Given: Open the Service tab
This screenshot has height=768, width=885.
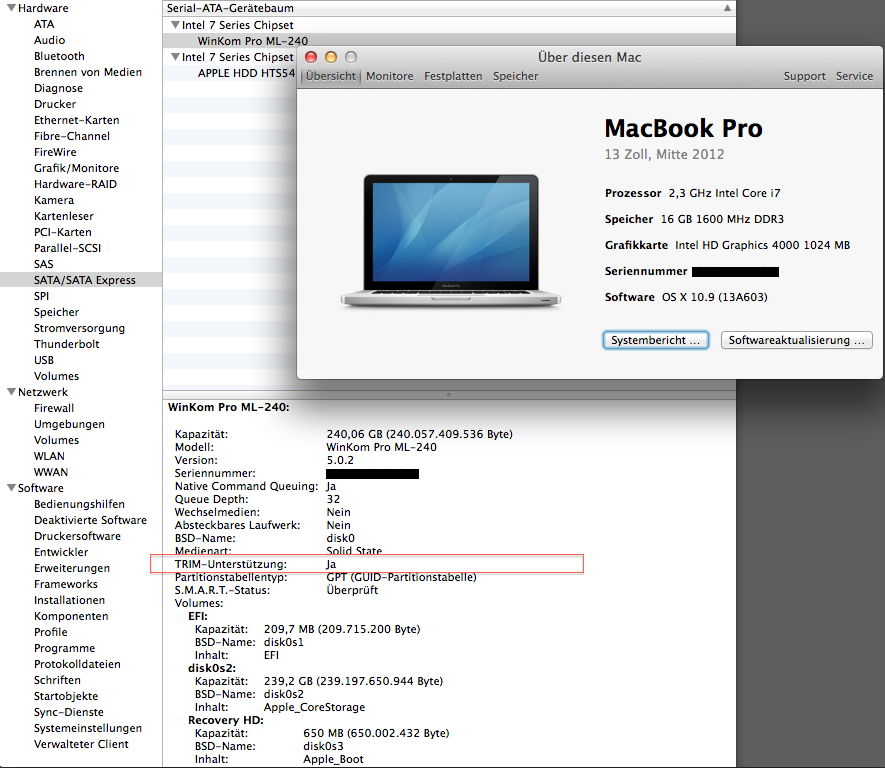Looking at the screenshot, I should (855, 76).
